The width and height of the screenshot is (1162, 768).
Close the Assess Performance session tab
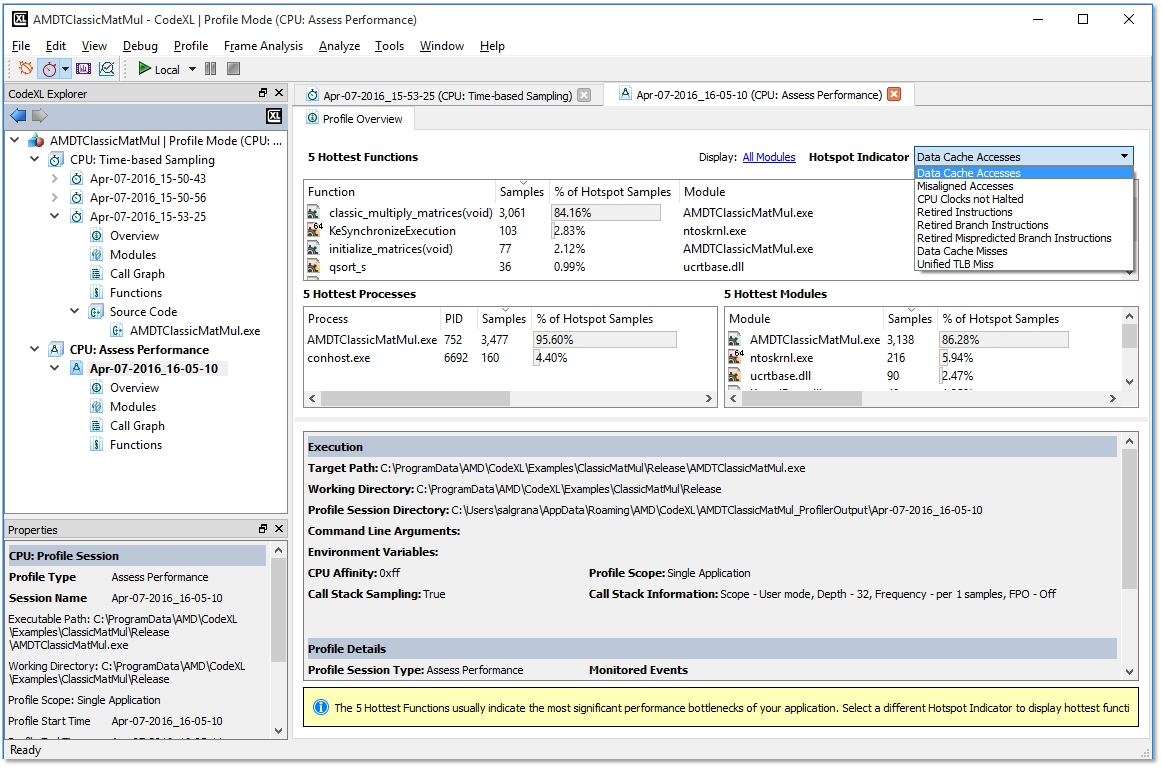click(894, 94)
